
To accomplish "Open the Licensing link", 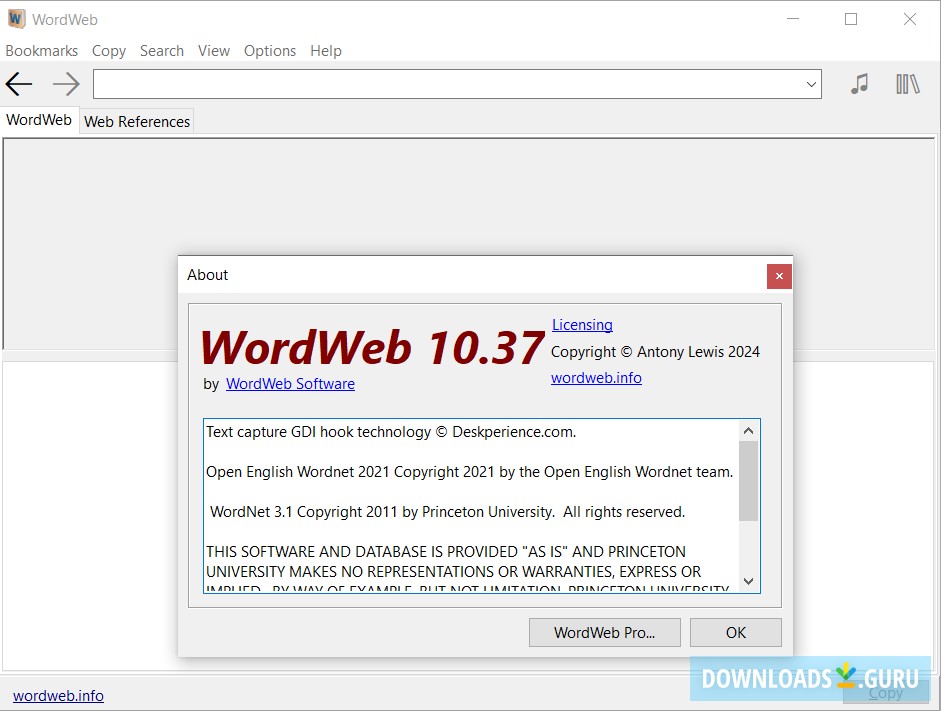I will click(582, 324).
